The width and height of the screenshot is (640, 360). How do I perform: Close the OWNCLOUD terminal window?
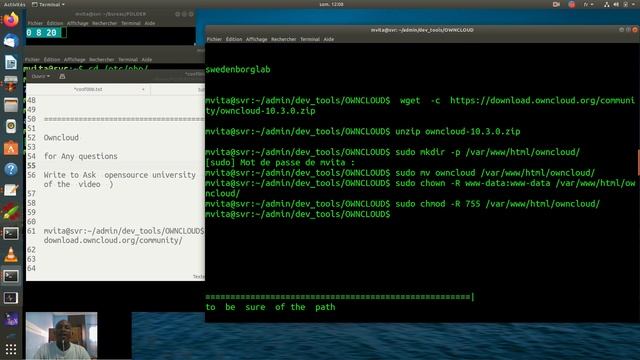click(635, 30)
